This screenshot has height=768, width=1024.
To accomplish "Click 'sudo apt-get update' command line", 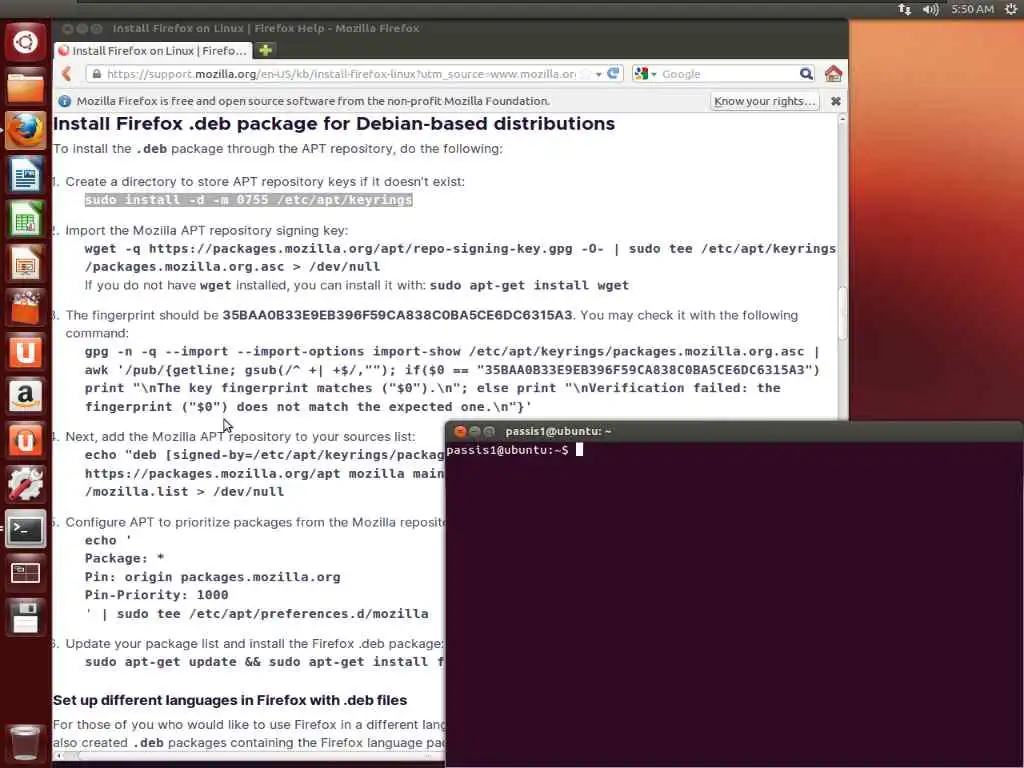I will (264, 662).
